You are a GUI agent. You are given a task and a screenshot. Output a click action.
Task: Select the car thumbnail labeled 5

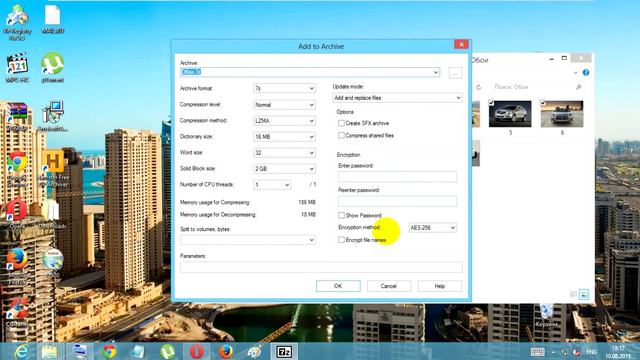510,114
